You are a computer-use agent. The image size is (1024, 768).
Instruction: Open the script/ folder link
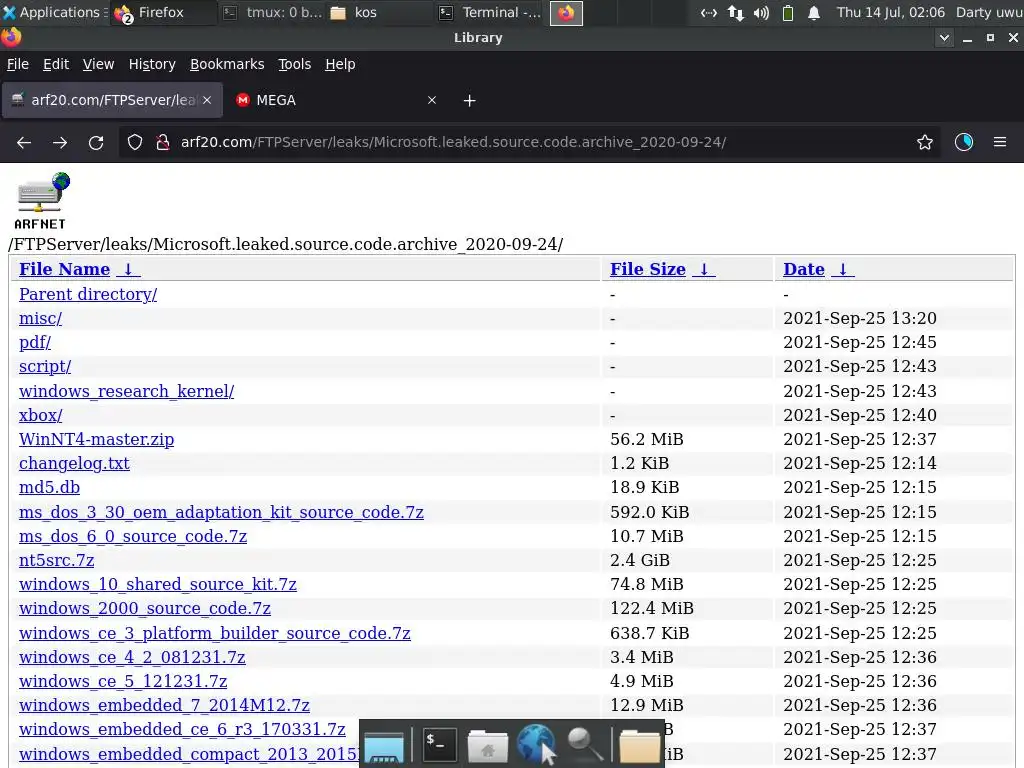(45, 366)
